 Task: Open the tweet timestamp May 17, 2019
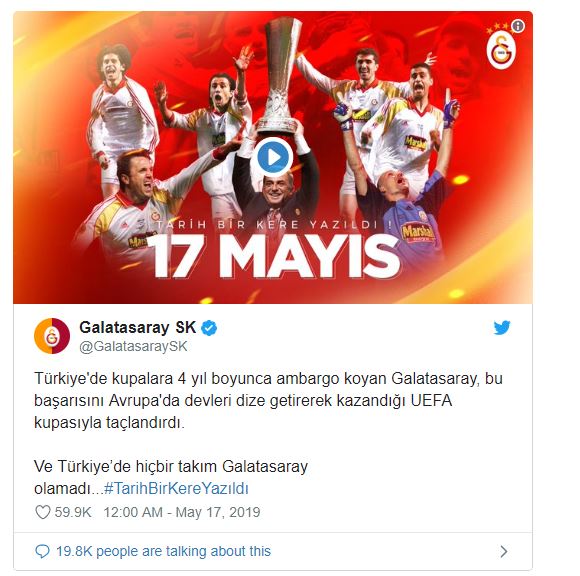click(x=182, y=512)
